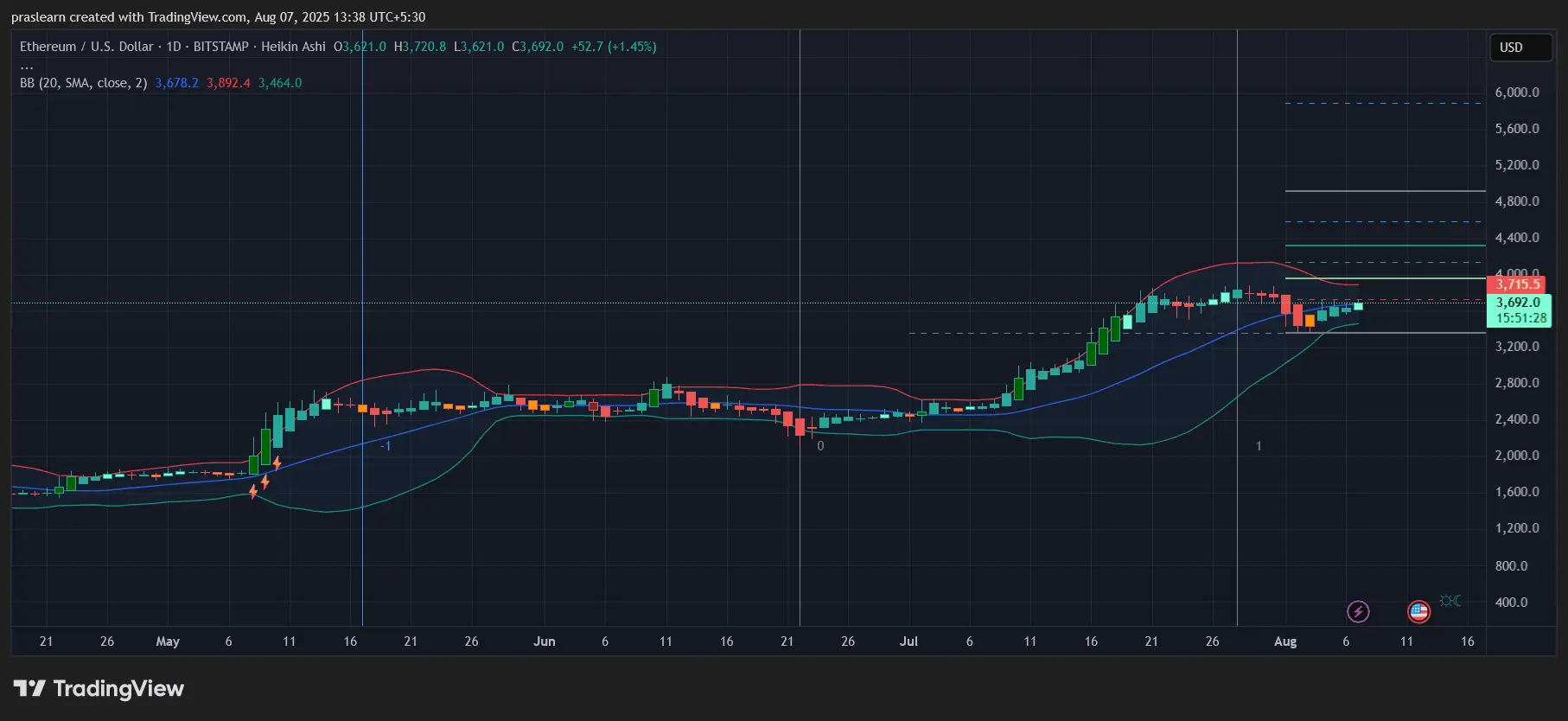The image size is (1568, 721).
Task: Click the 1,200.0 price axis label
Action: point(1517,528)
